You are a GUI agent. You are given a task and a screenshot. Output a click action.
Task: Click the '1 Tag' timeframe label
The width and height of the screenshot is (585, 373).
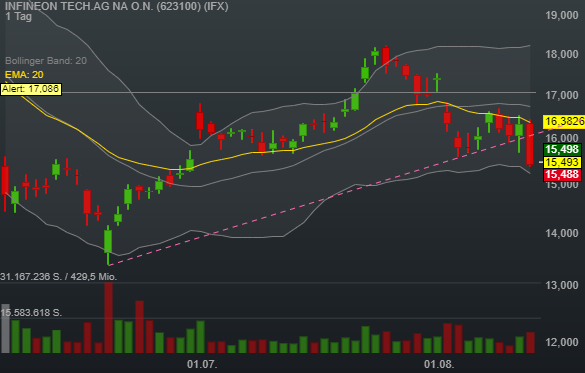pyautogui.click(x=19, y=17)
